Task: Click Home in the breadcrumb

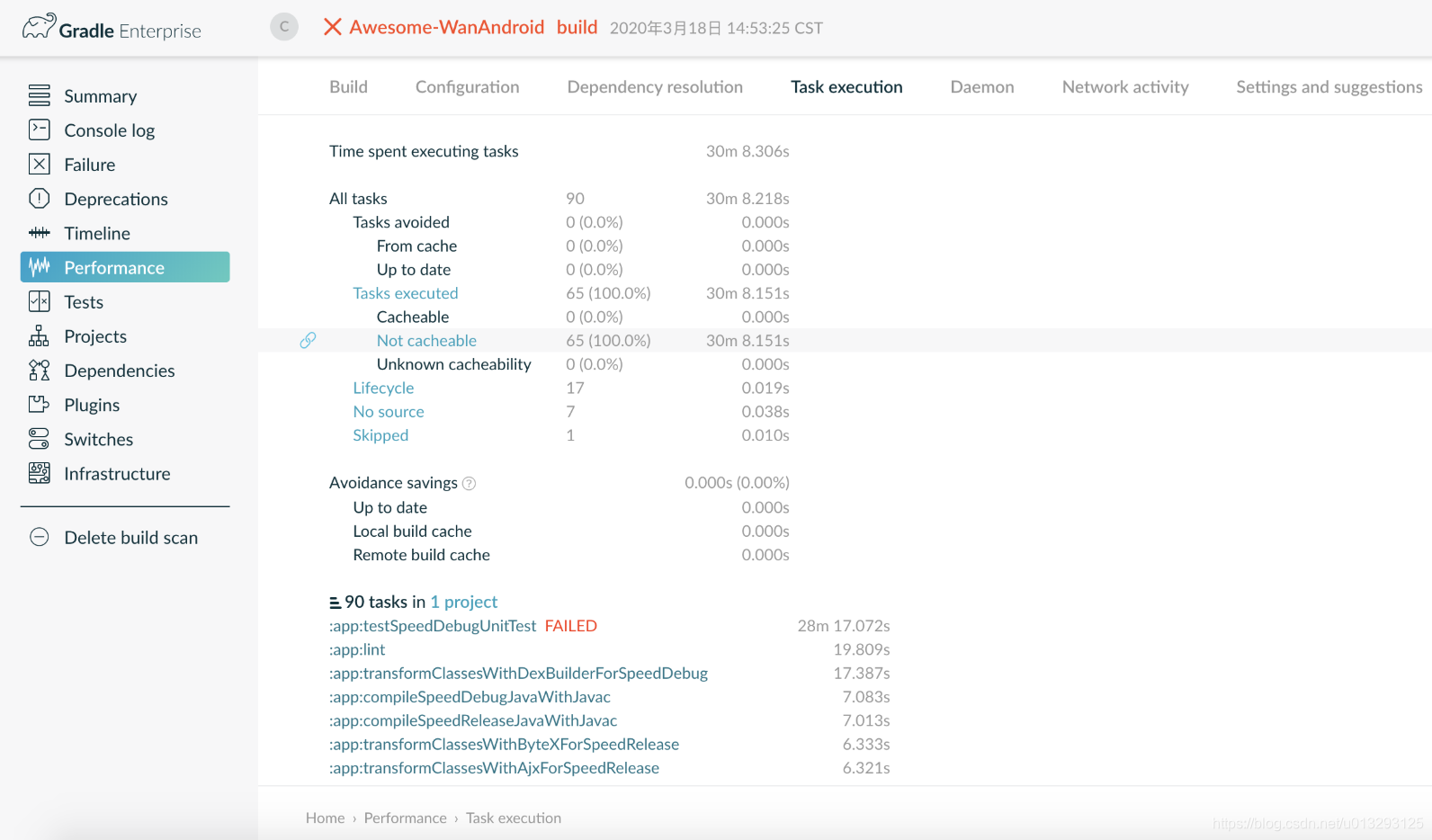Action: pyautogui.click(x=325, y=818)
